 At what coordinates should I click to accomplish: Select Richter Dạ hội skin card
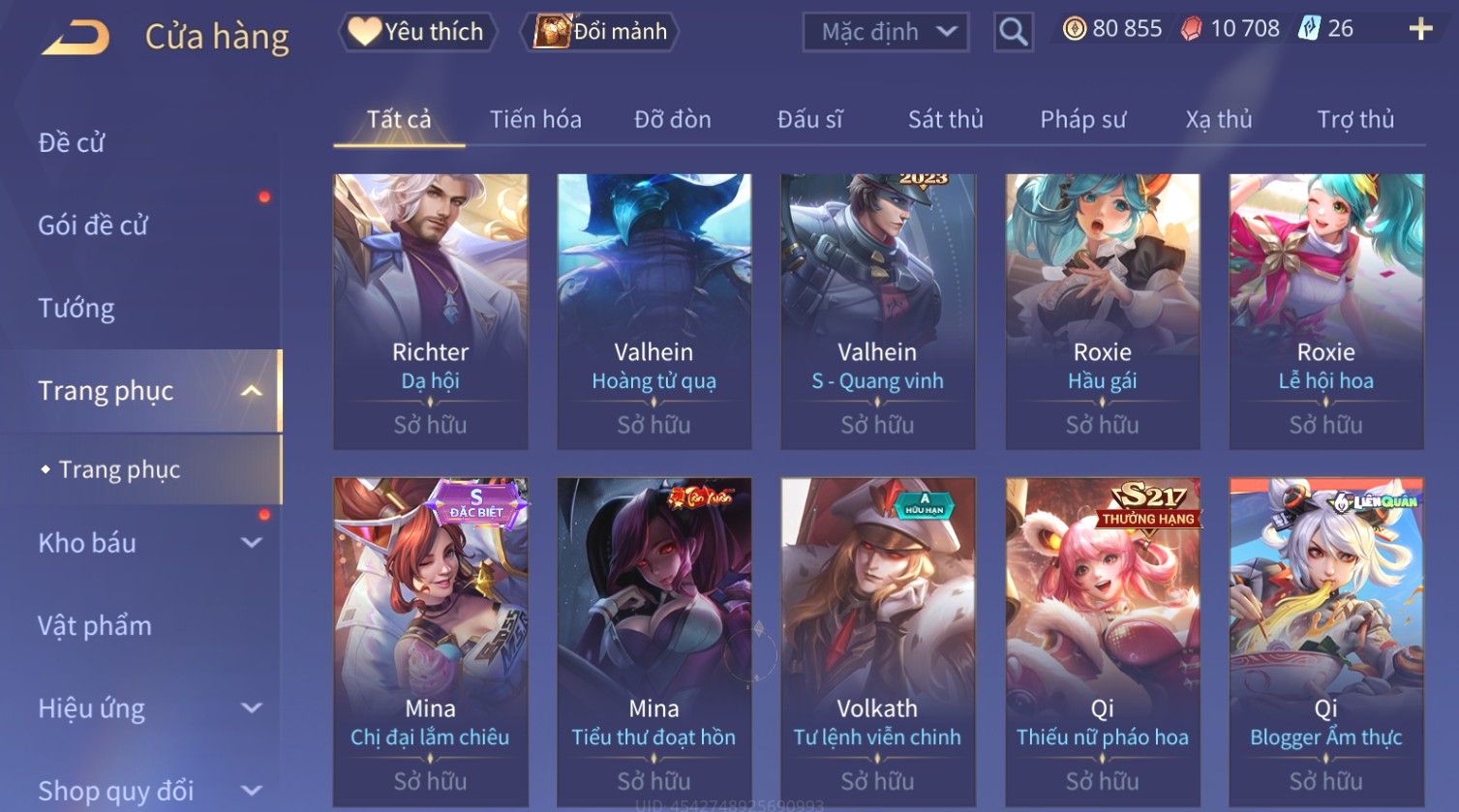[x=431, y=312]
